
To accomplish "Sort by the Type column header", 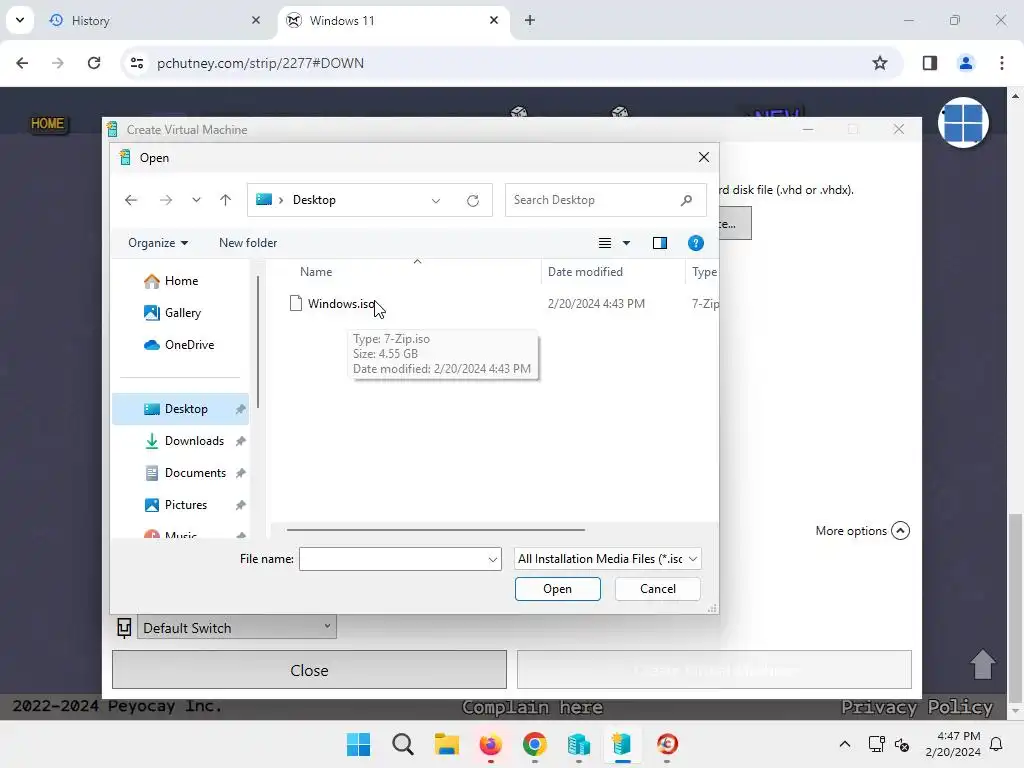I will [x=705, y=272].
